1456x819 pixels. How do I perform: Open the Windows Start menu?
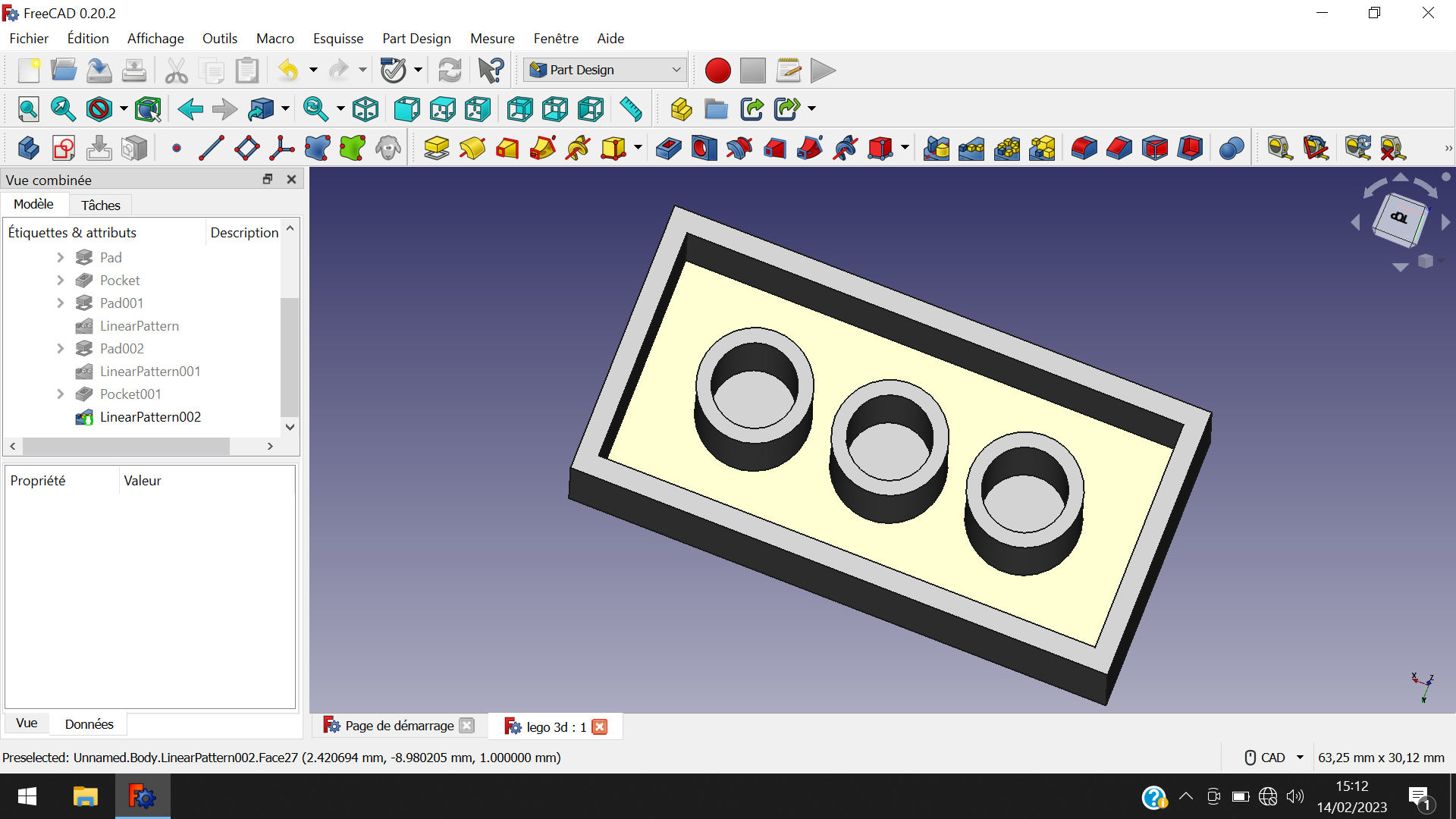tap(27, 796)
